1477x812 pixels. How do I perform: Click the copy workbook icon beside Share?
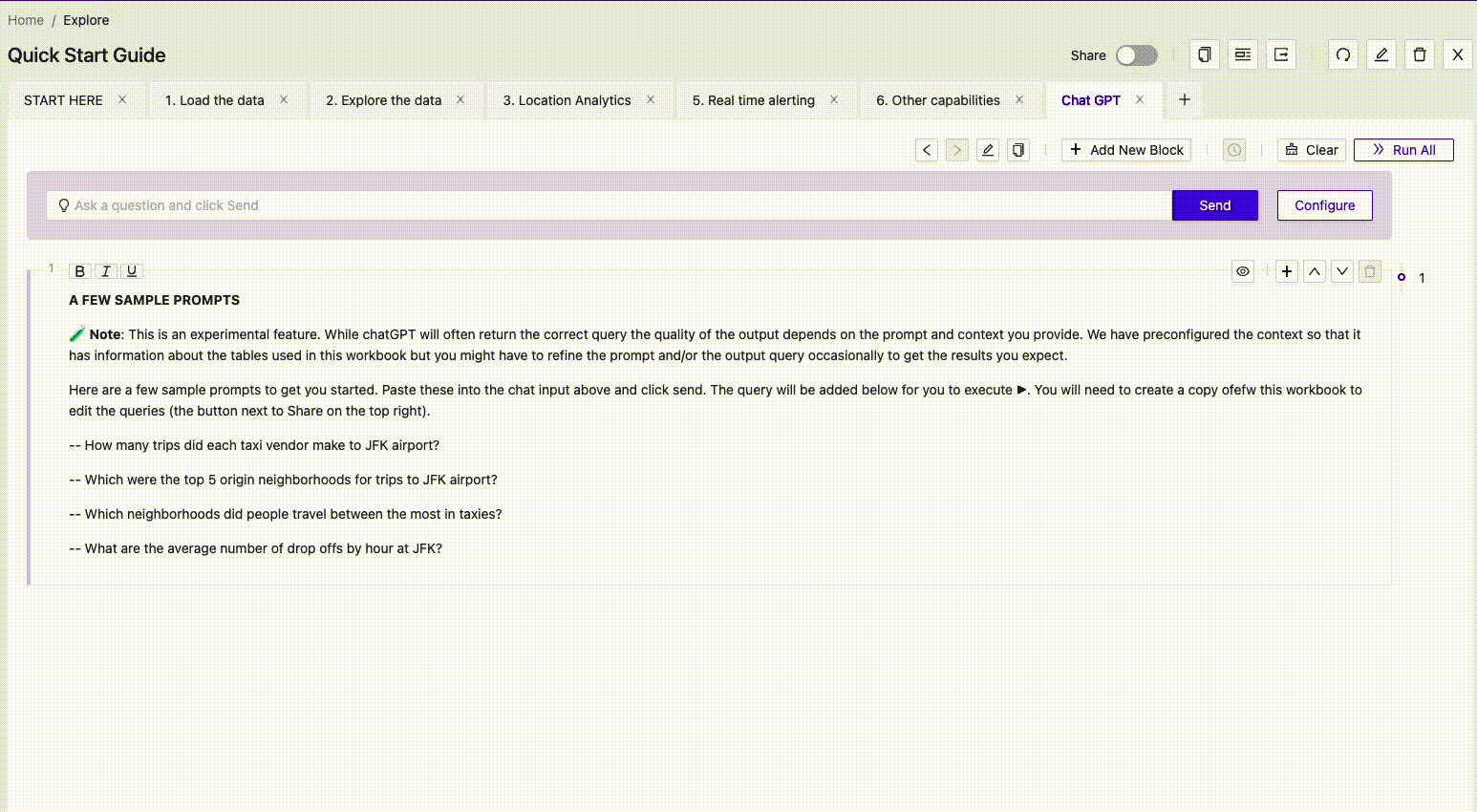[x=1205, y=54]
